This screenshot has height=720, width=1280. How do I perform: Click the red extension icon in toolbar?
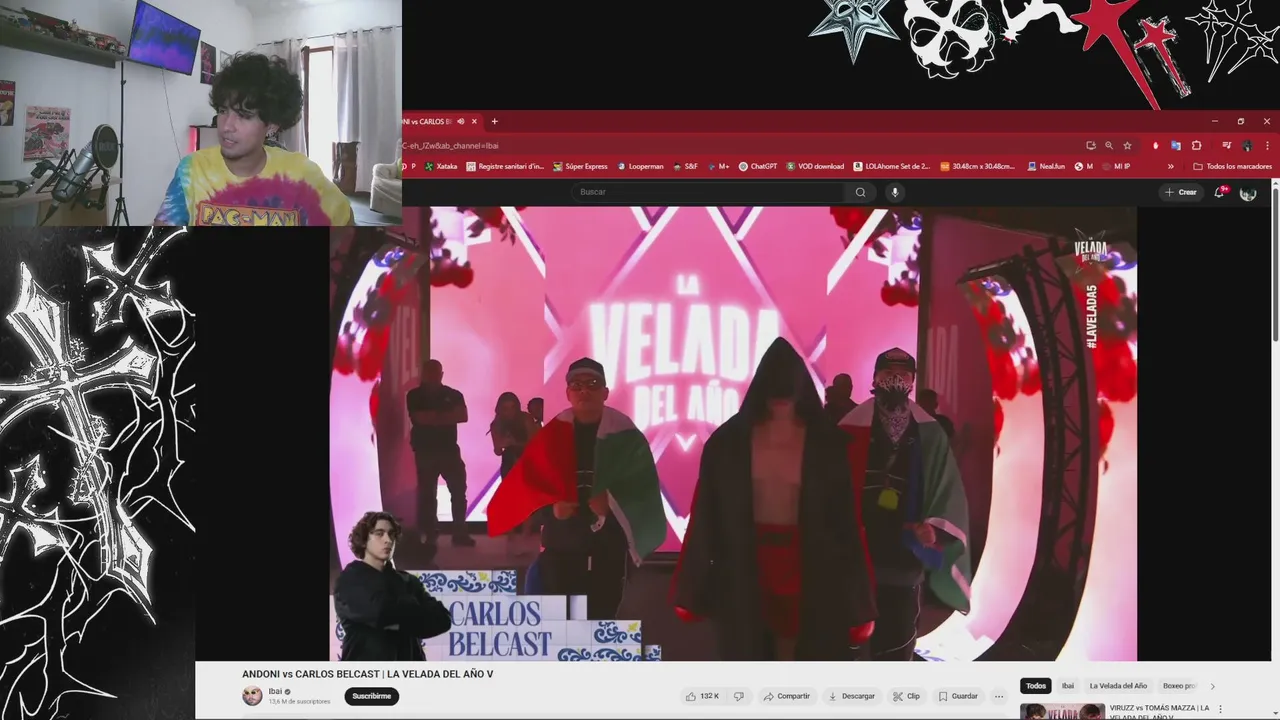click(x=1156, y=145)
